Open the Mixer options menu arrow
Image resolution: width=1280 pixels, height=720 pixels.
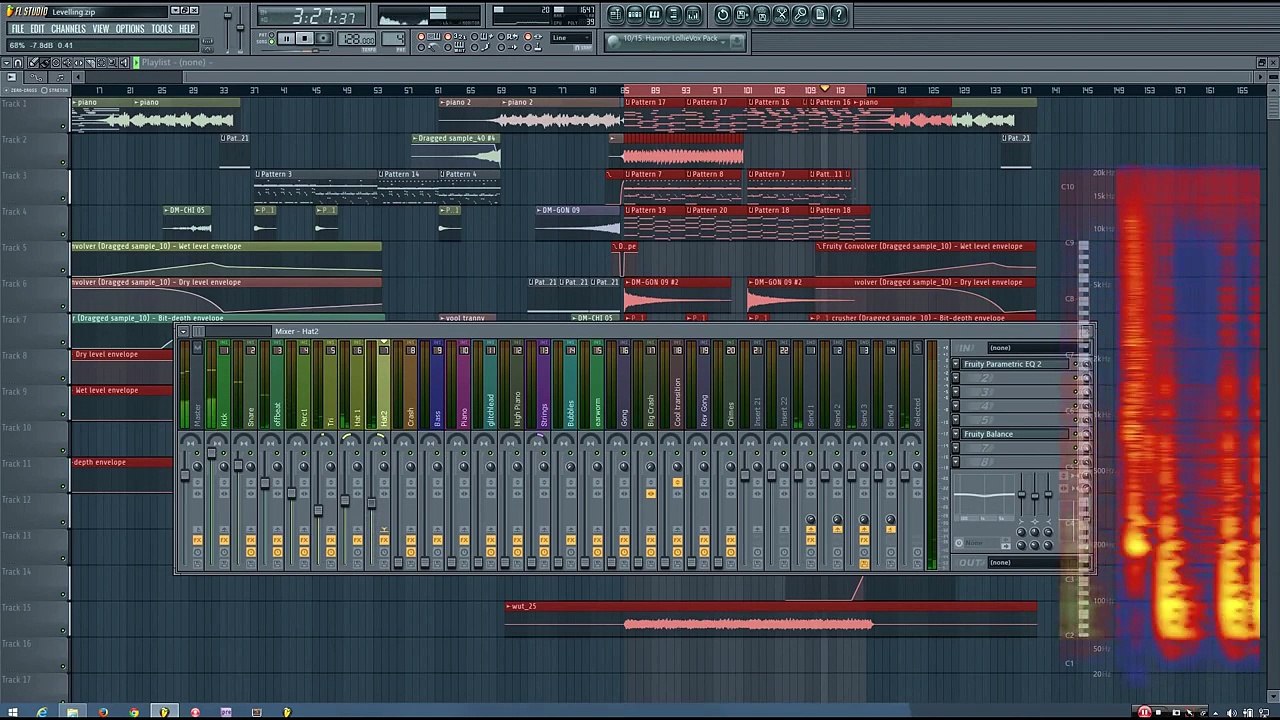(183, 331)
